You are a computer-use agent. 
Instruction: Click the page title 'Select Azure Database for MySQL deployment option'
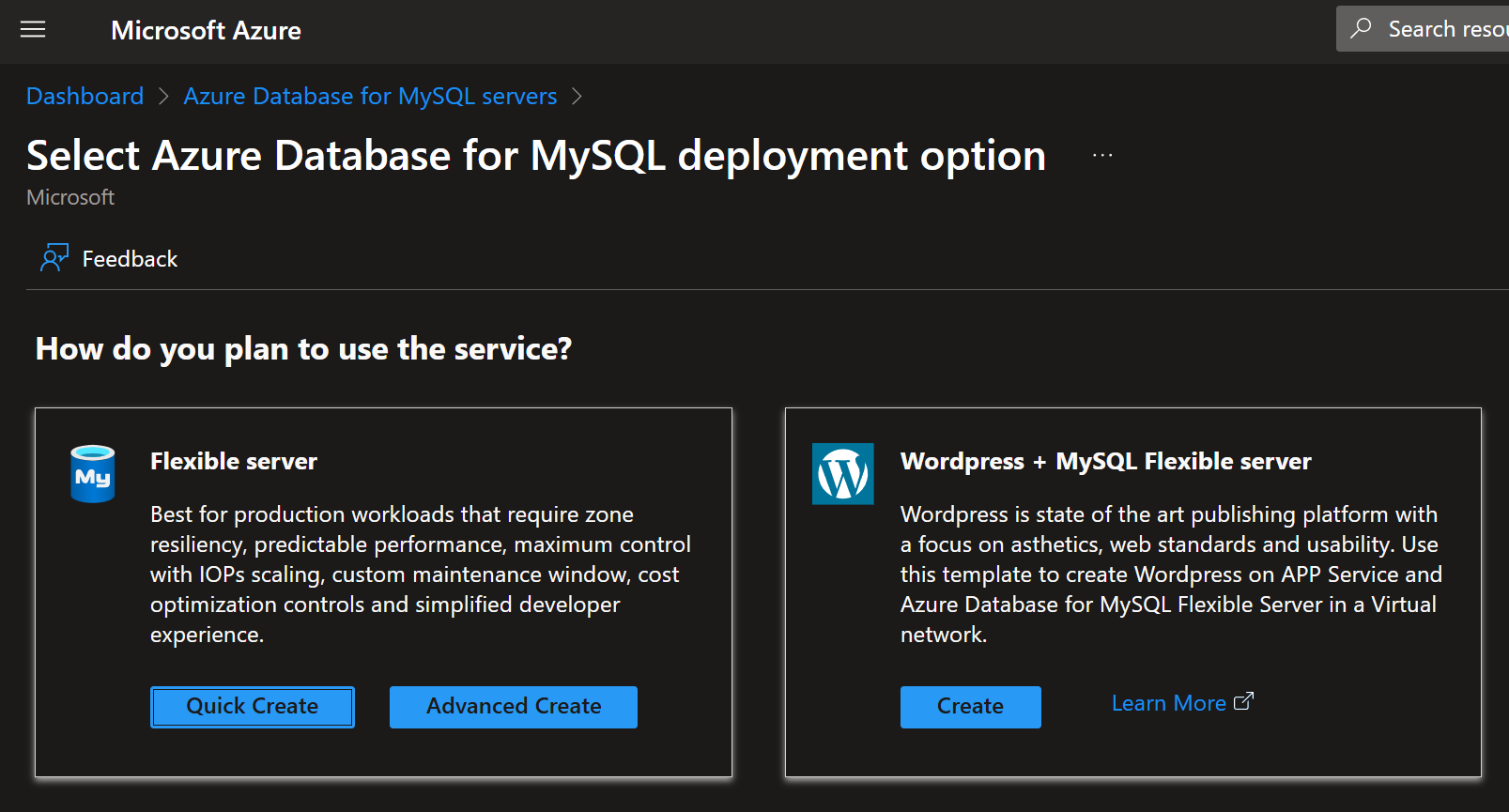(x=536, y=156)
